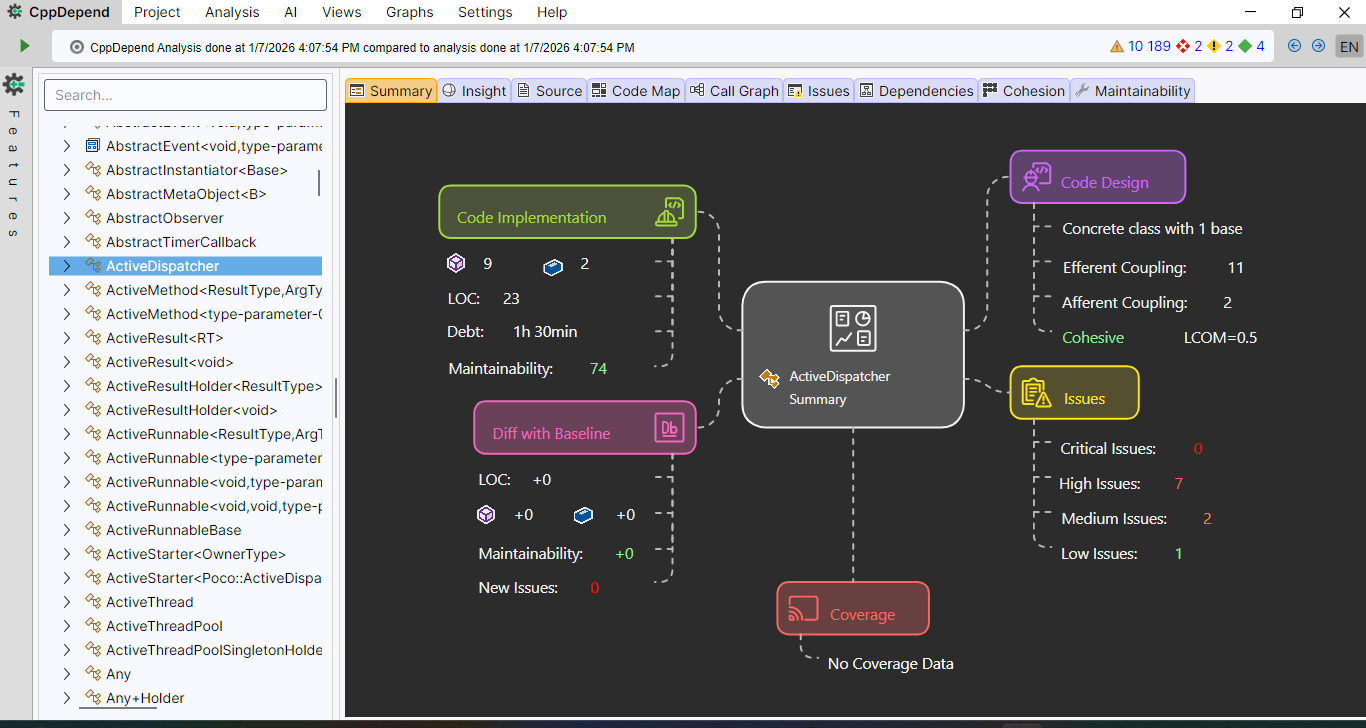This screenshot has width=1366, height=728.
Task: Click the green Run analysis play icon
Action: coord(24,46)
